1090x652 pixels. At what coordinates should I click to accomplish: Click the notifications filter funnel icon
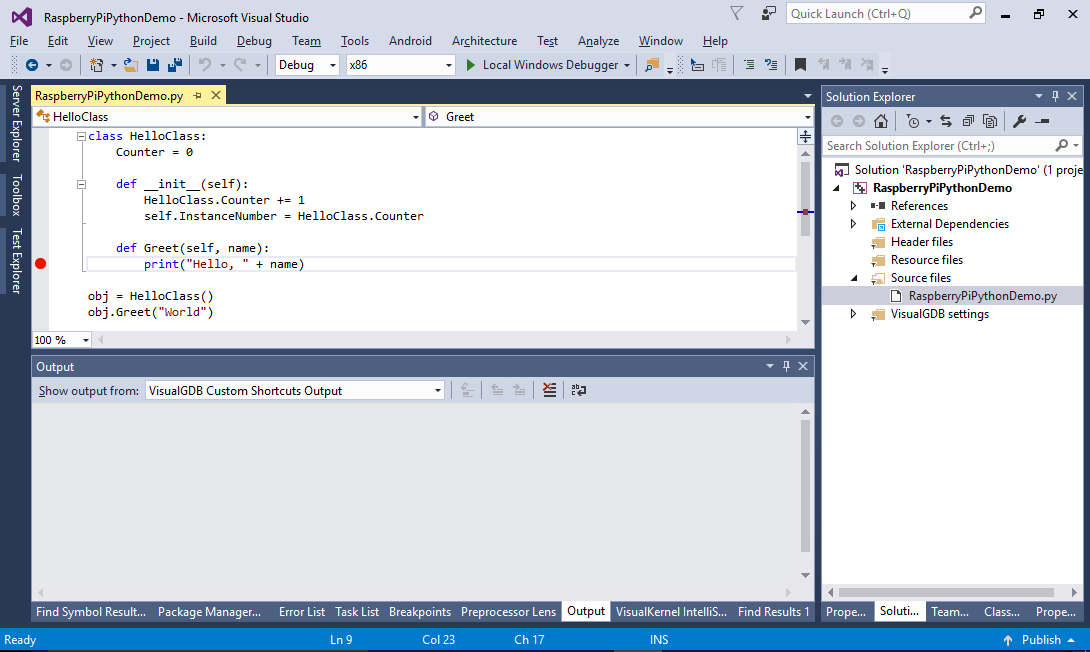tap(737, 13)
